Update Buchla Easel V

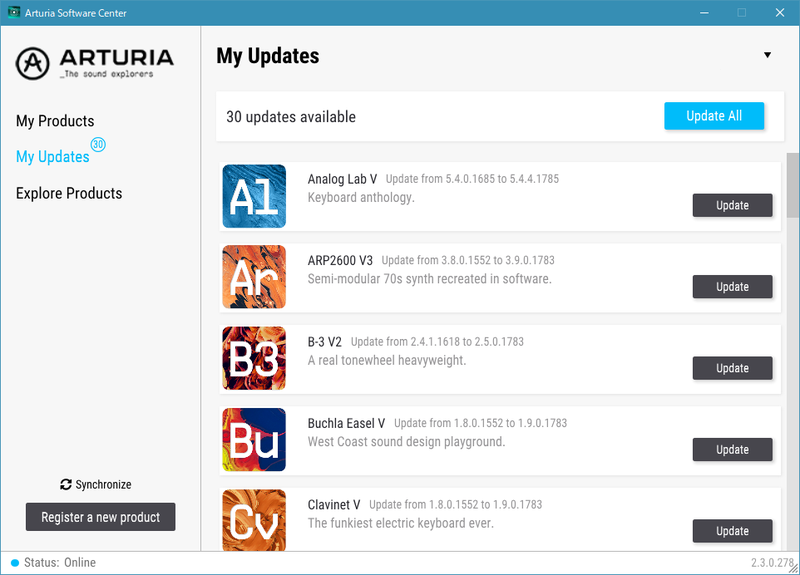(x=732, y=449)
